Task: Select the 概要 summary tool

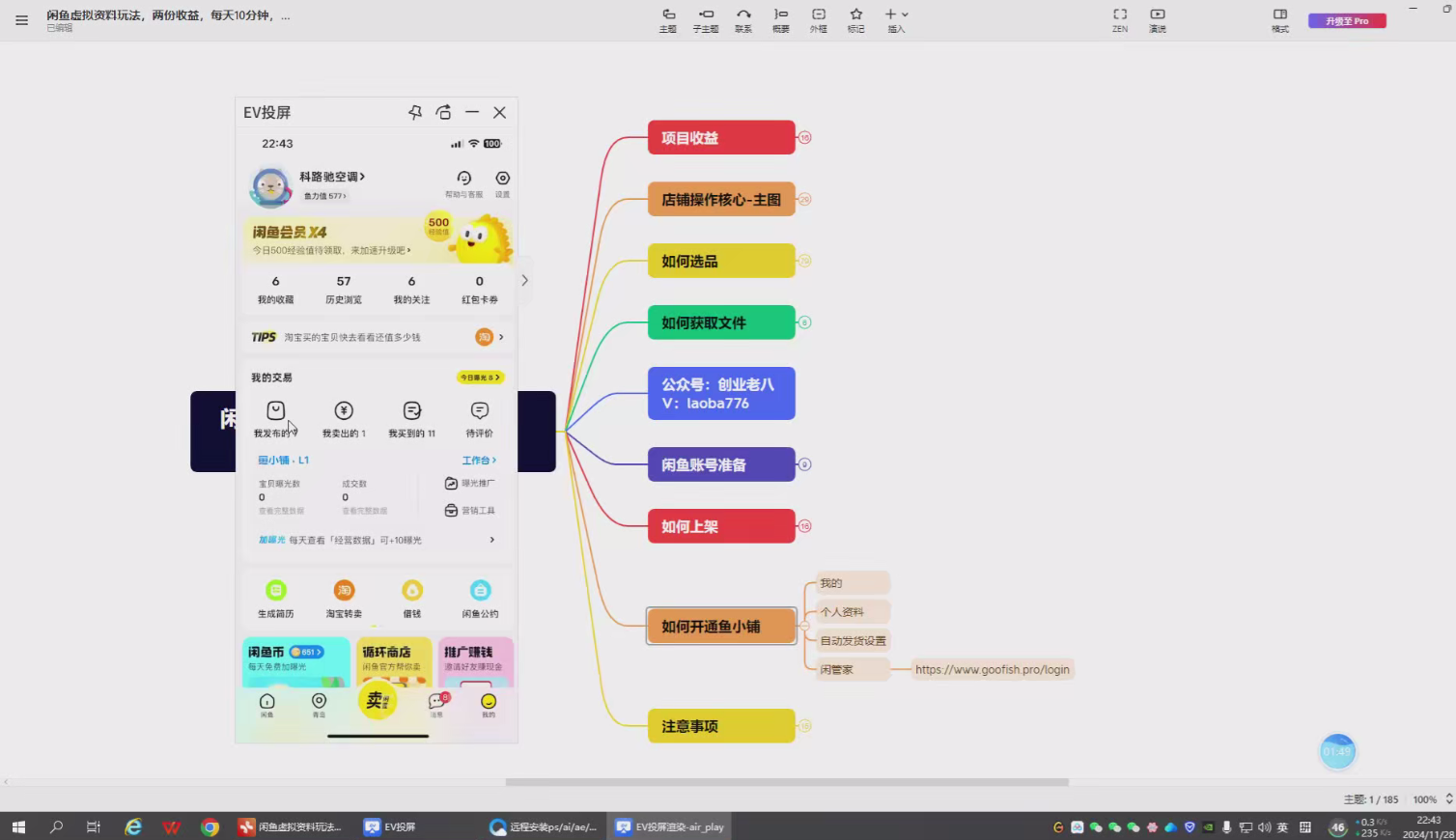Action: [x=781, y=20]
